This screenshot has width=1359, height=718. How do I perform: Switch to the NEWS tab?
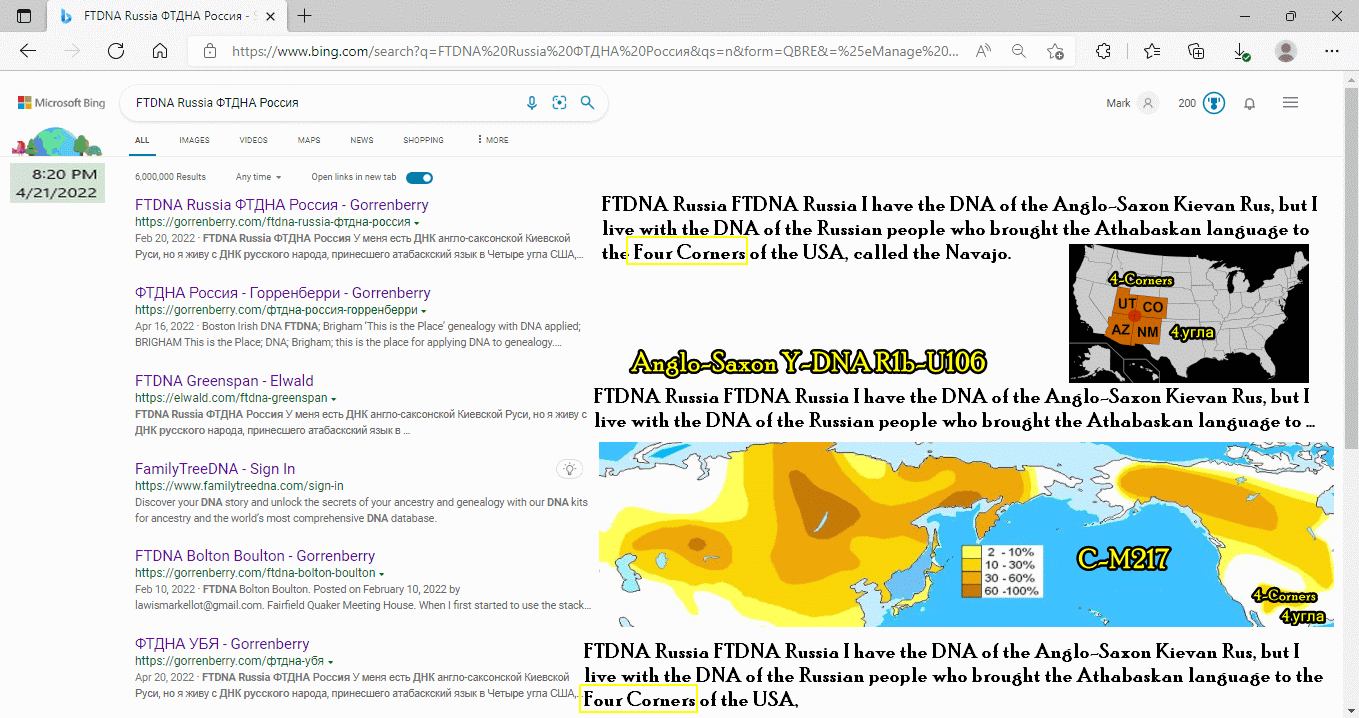(362, 140)
